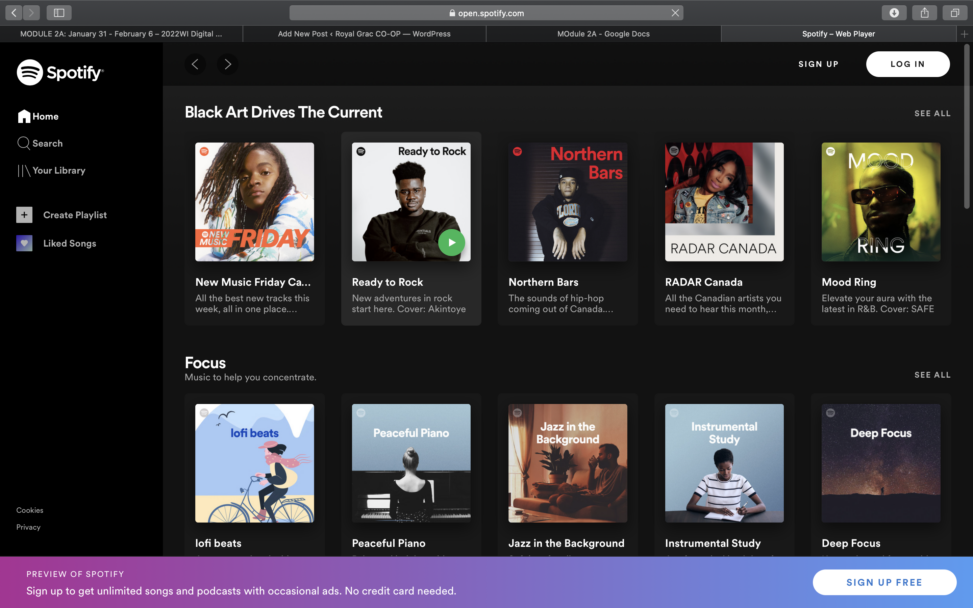973x608 pixels.
Task: Open the Ready to Rock cover image
Action: [x=411, y=202]
